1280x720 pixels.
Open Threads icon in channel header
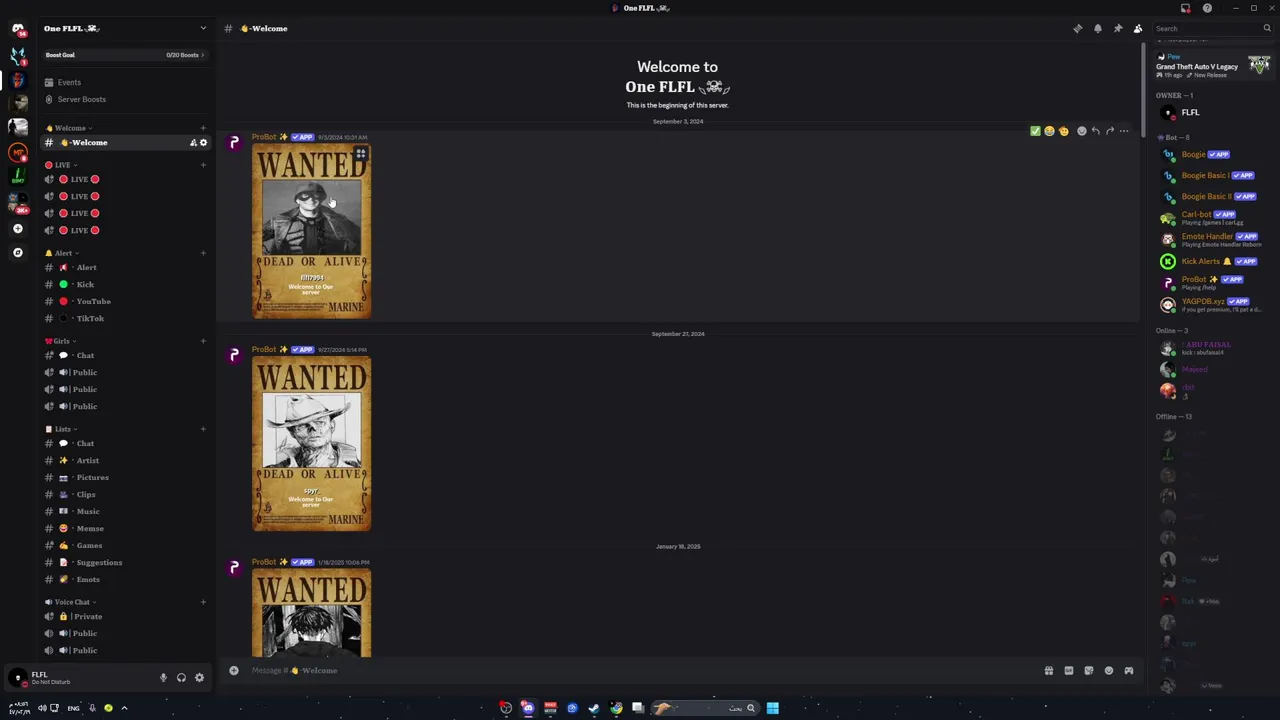click(x=1078, y=28)
